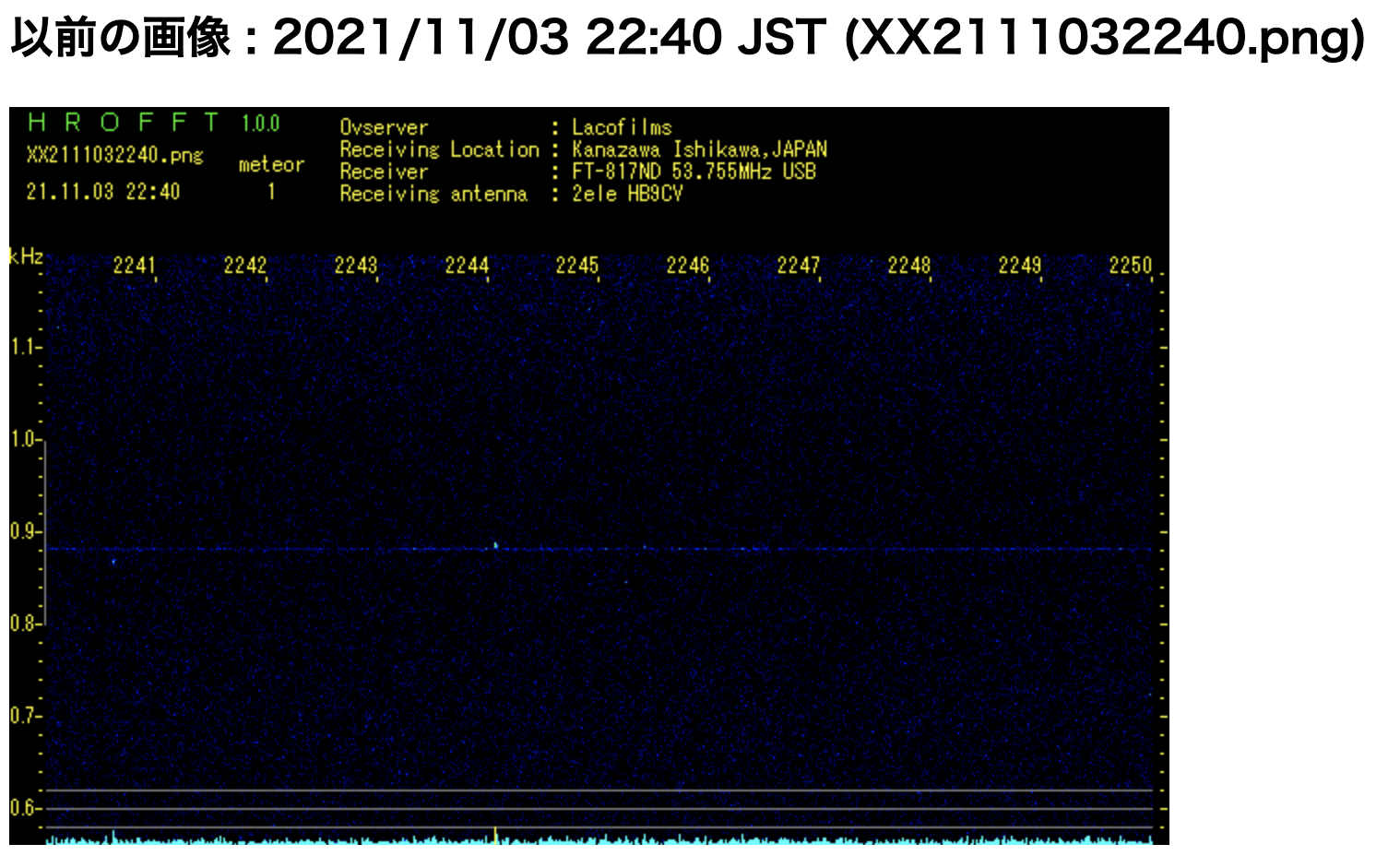Click the yellow peak in the cyan signal graph
The height and width of the screenshot is (856, 1400).
tap(497, 836)
